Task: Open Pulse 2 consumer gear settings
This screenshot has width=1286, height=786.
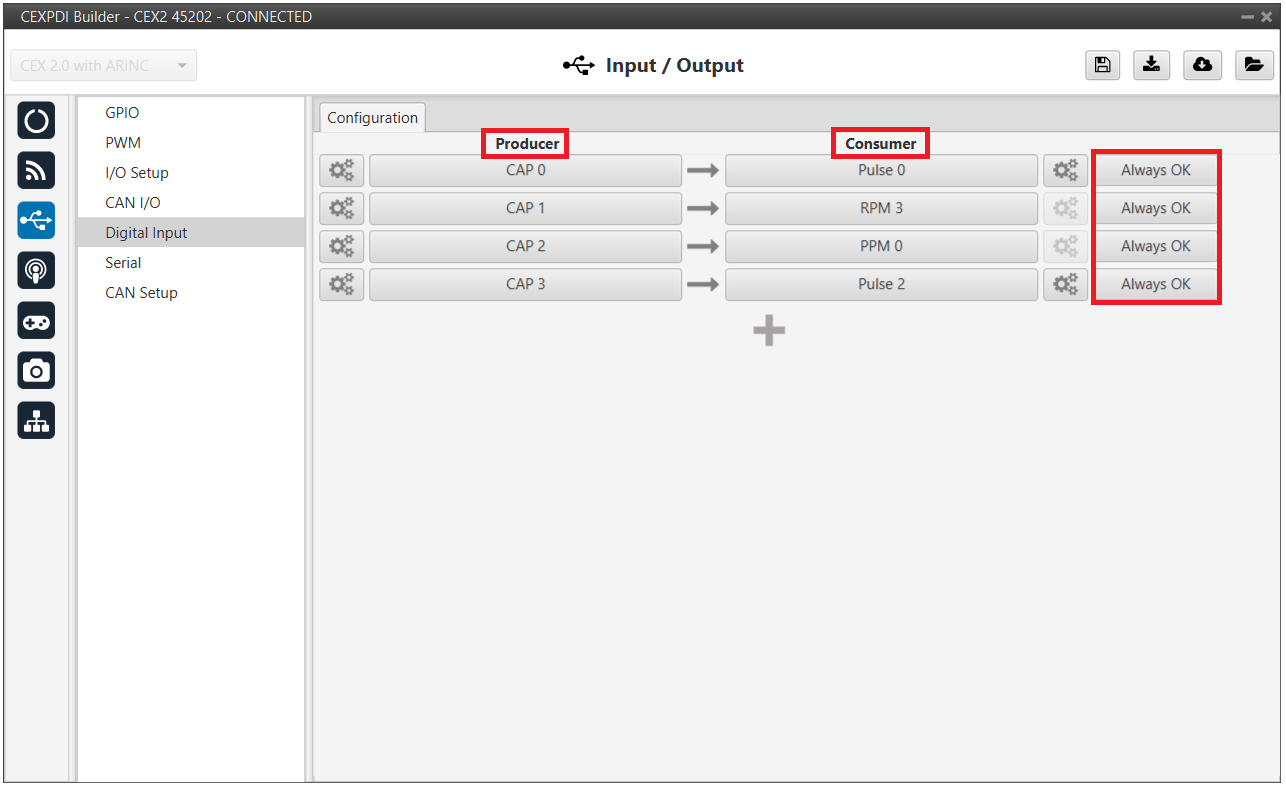Action: click(x=1065, y=285)
